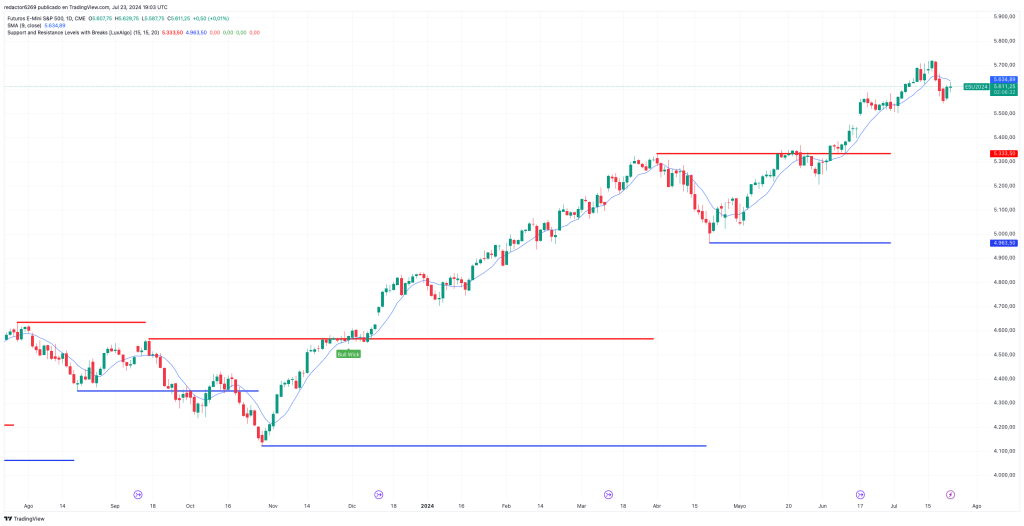Click the contract rollover marker in December
The height and width of the screenshot is (526, 1024).
(x=379, y=494)
